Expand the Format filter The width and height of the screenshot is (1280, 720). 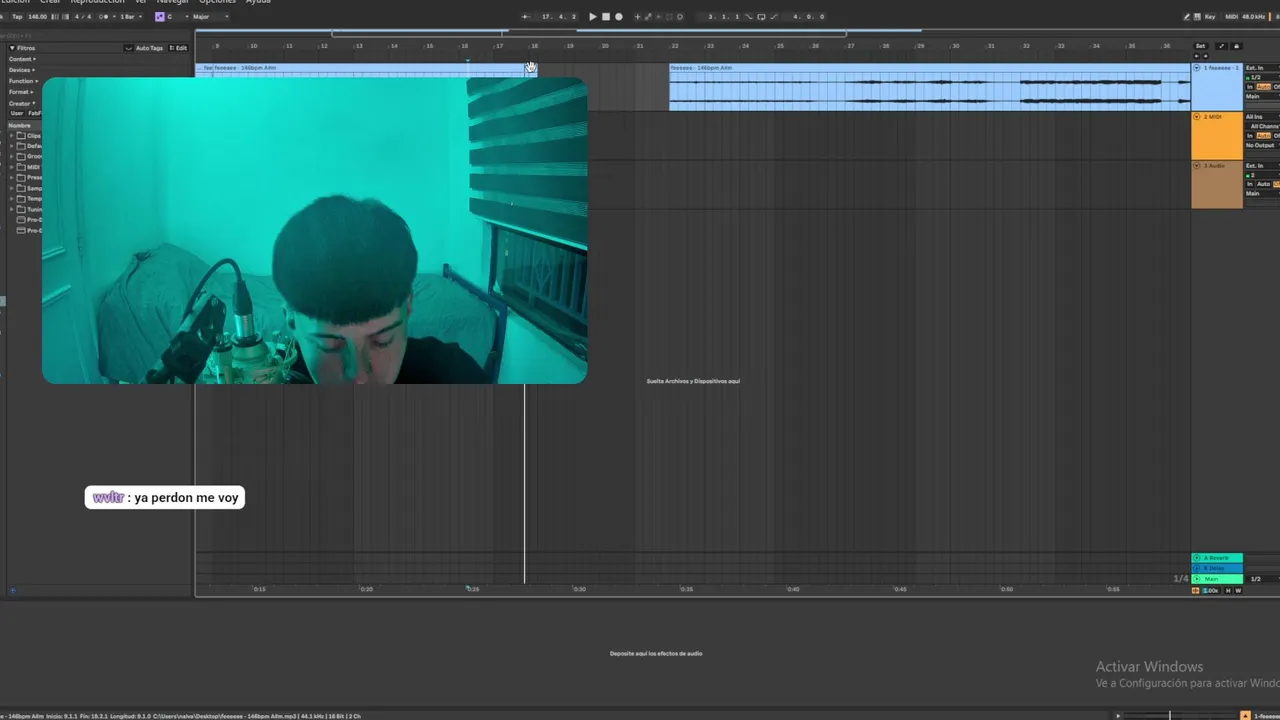click(21, 92)
